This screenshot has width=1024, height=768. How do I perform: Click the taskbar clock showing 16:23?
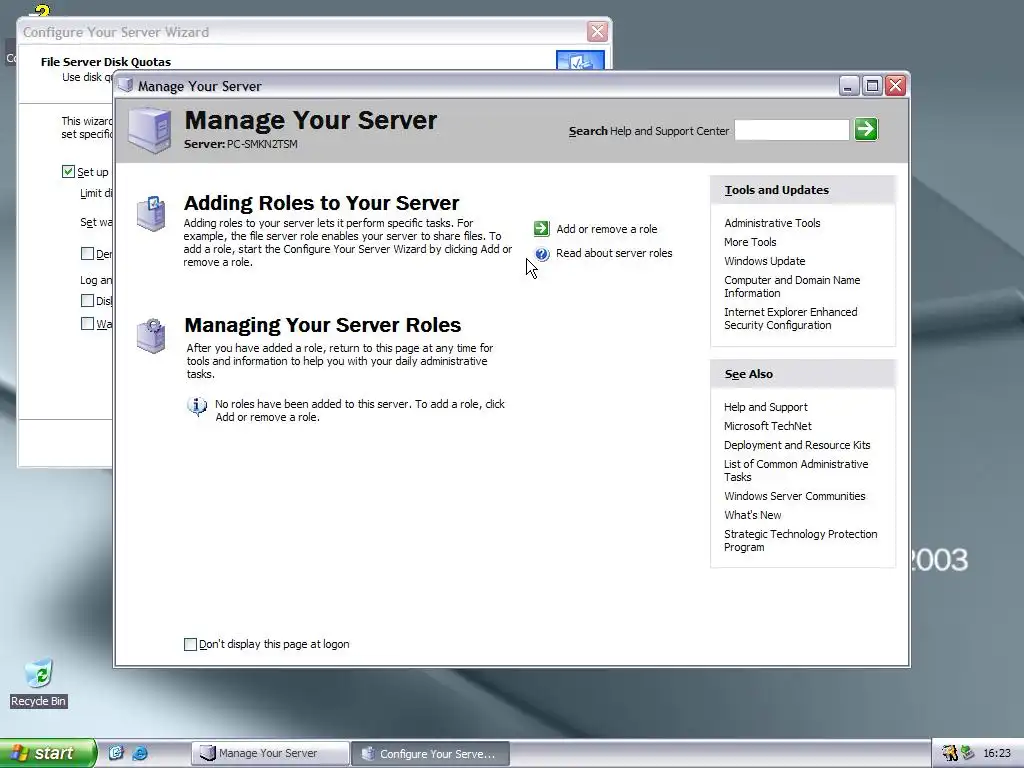pyautogui.click(x=997, y=753)
